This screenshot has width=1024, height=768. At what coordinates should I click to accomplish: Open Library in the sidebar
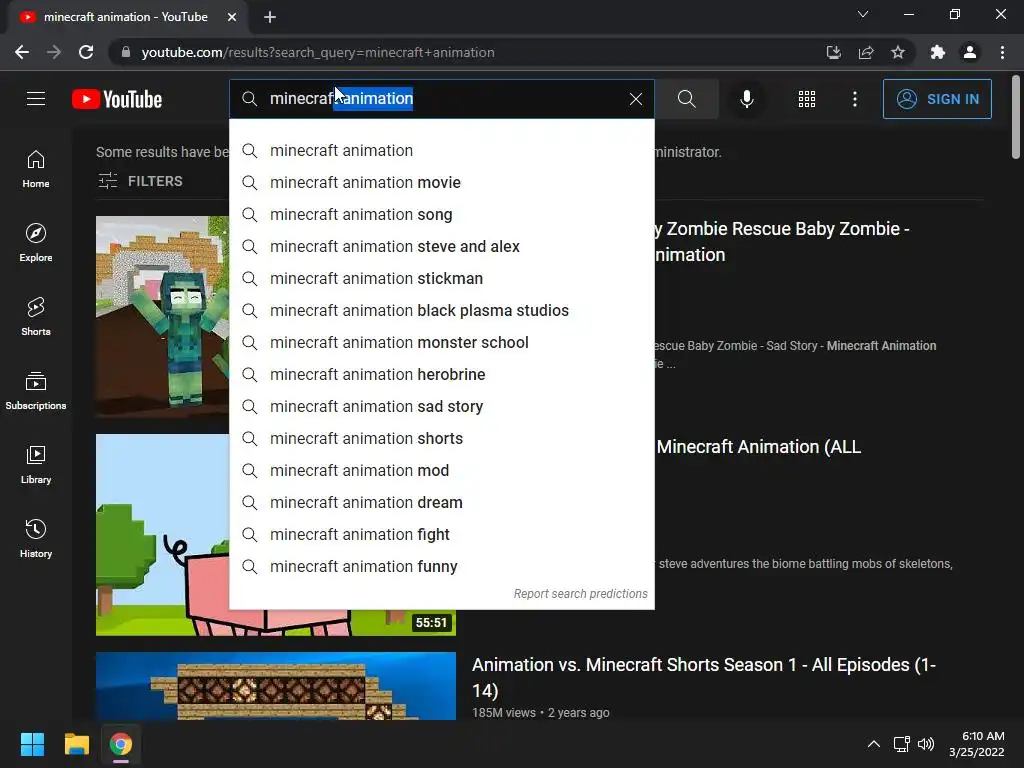coord(36,464)
